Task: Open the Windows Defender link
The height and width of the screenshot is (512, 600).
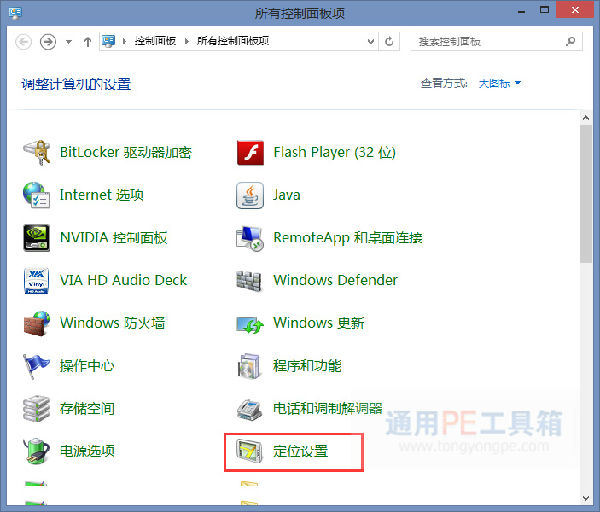Action: (x=335, y=280)
